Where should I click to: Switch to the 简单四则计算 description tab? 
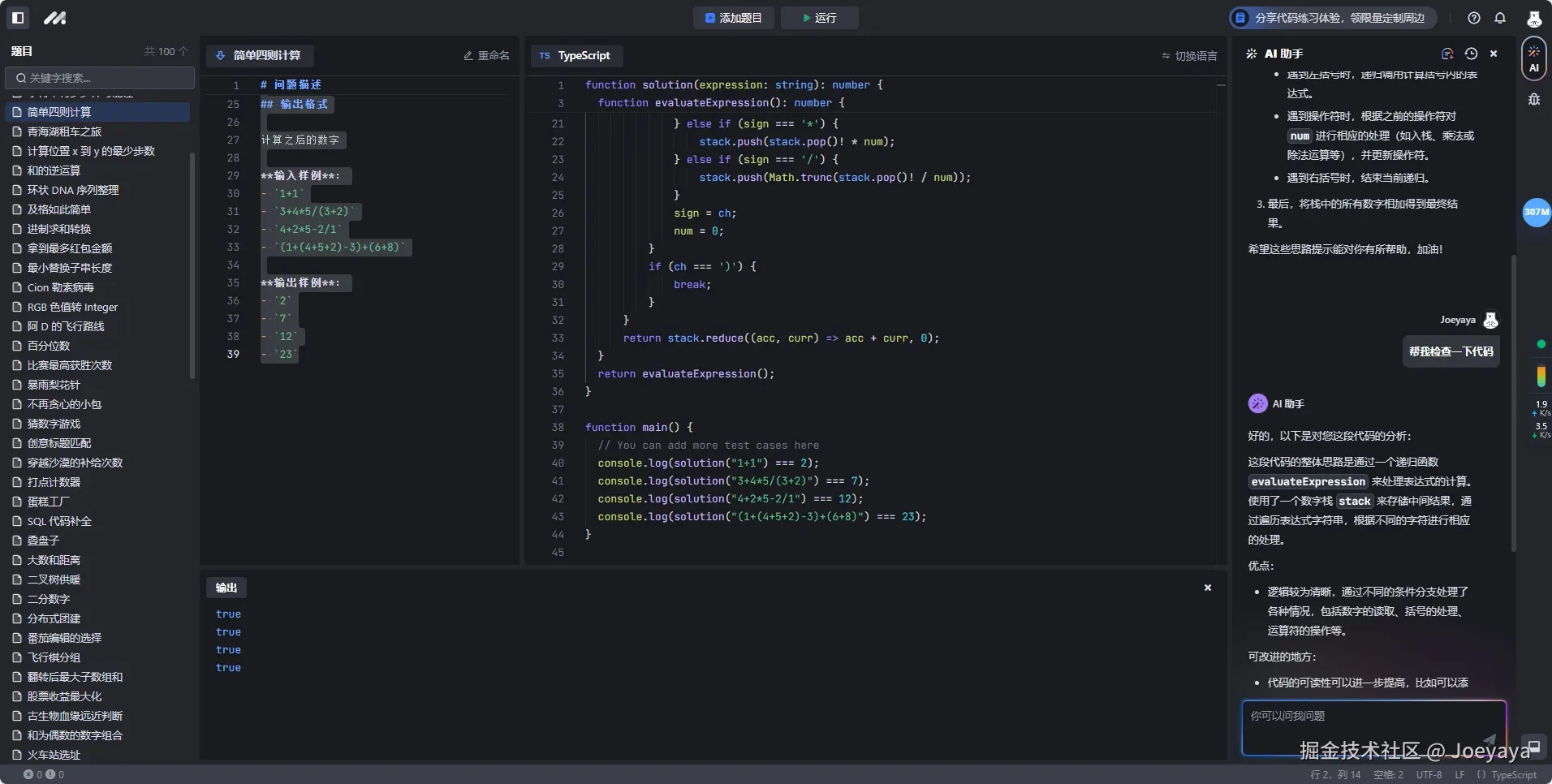260,55
